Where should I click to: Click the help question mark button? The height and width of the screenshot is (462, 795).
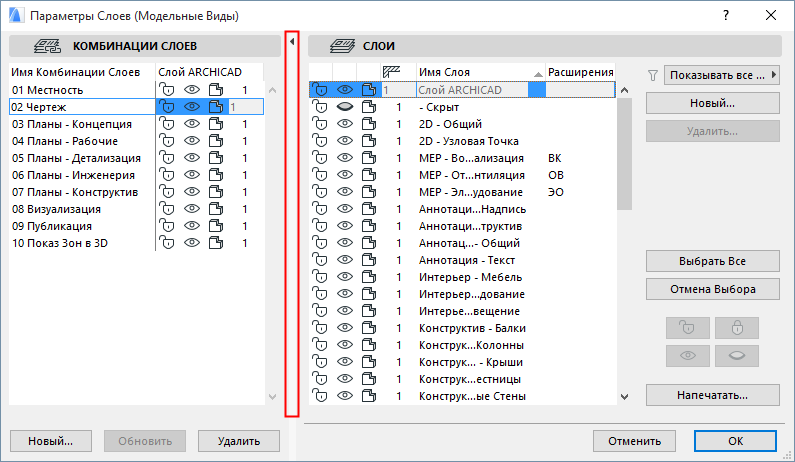point(726,15)
